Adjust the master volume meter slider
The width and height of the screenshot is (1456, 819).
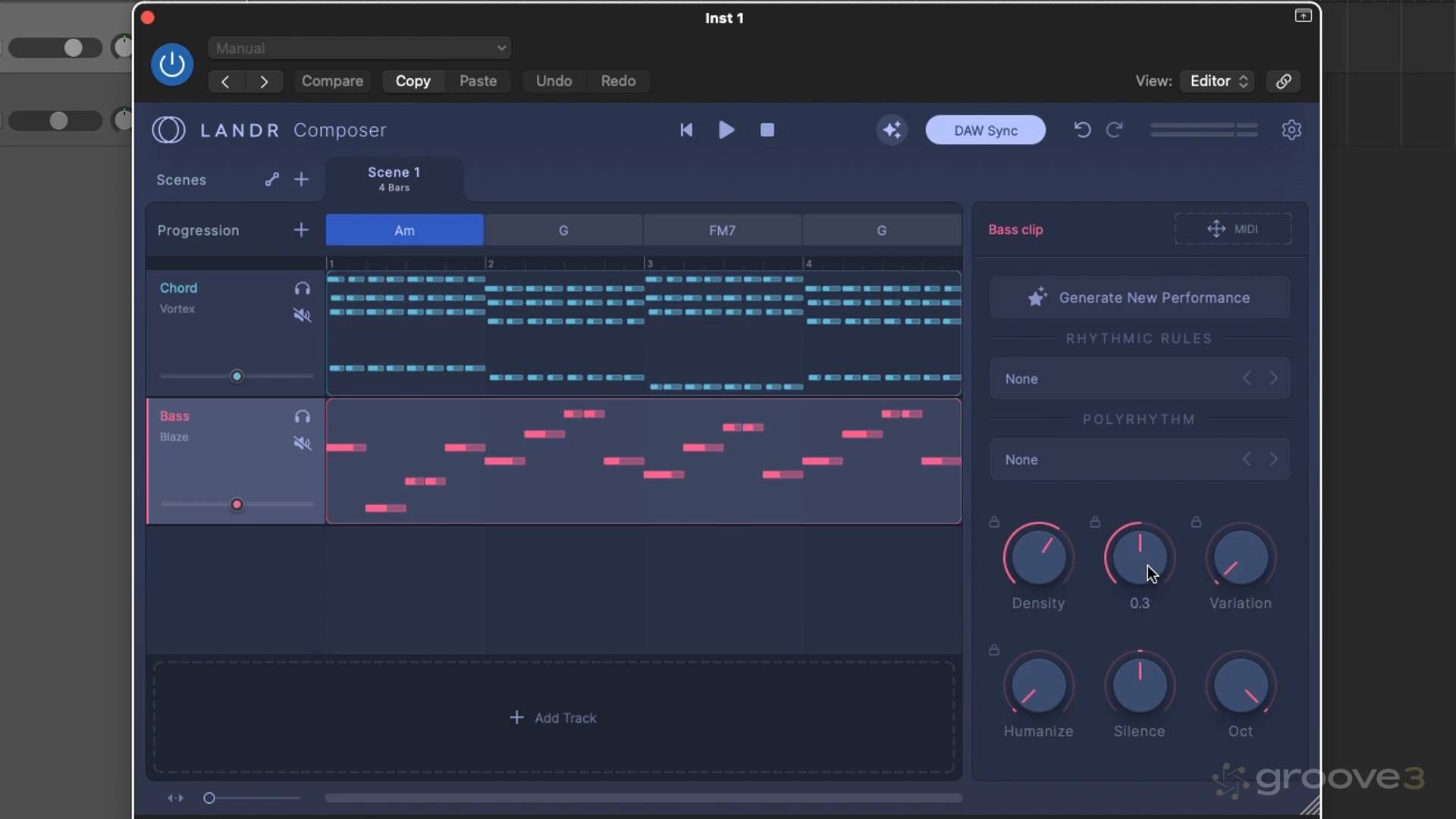coord(1204,130)
